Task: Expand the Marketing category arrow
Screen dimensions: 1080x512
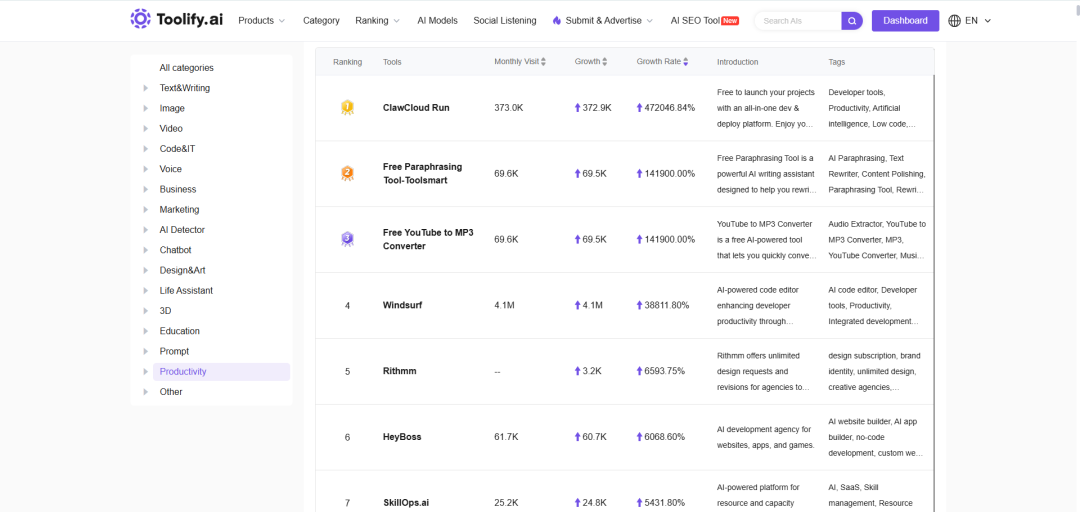Action: click(145, 209)
